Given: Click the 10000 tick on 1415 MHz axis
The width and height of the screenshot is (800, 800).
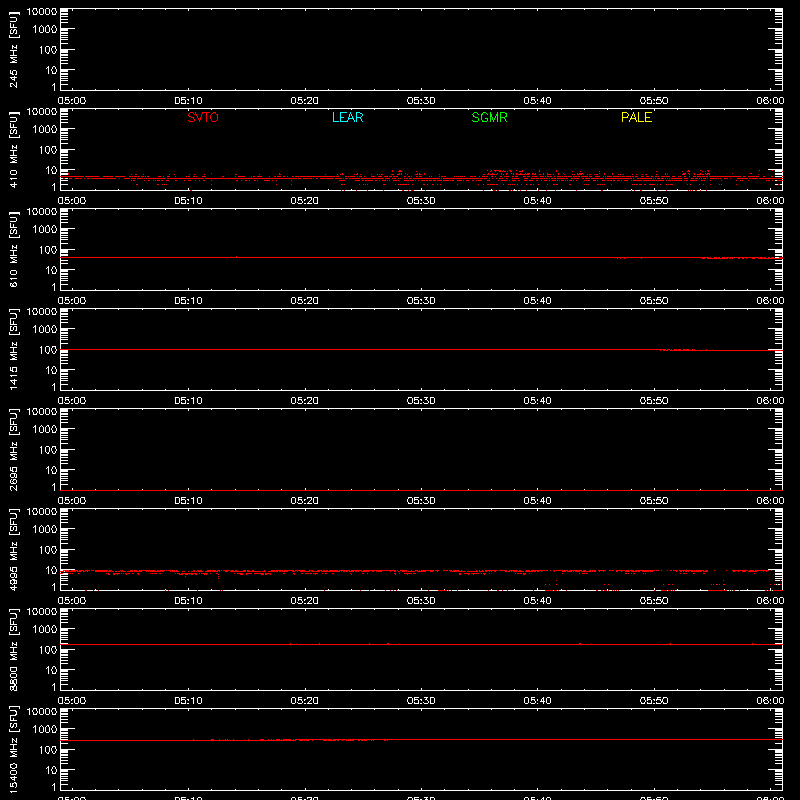Looking at the screenshot, I should (42, 312).
